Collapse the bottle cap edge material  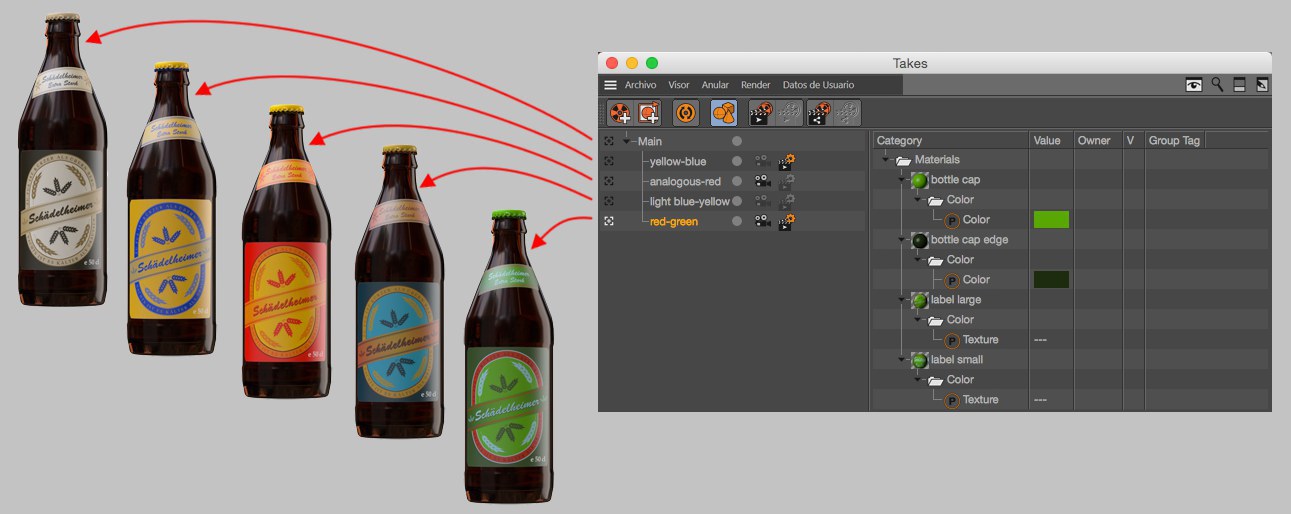901,240
